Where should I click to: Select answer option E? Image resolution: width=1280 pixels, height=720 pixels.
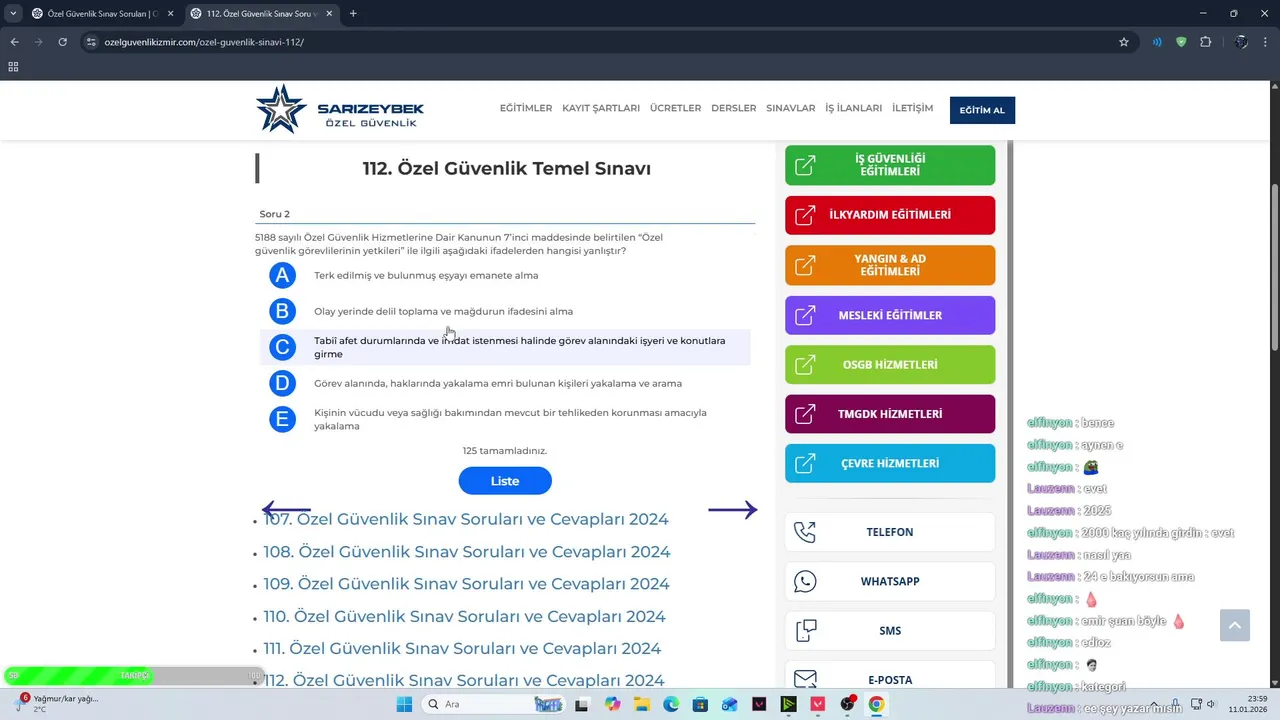[282, 419]
